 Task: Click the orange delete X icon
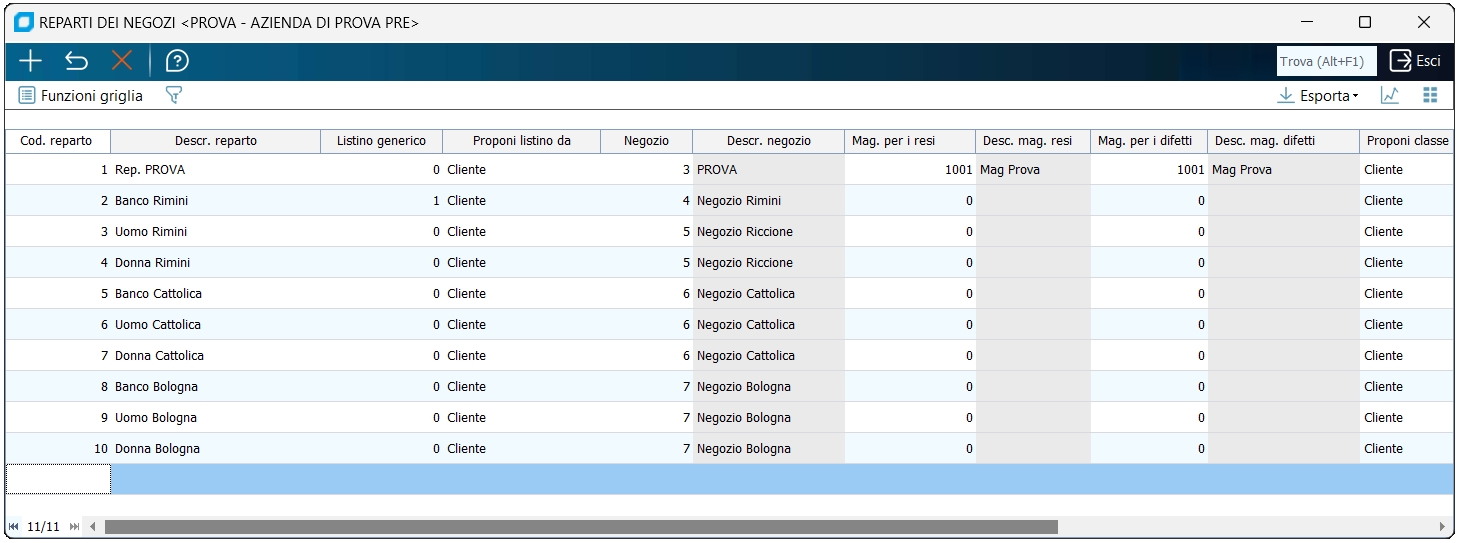(122, 61)
